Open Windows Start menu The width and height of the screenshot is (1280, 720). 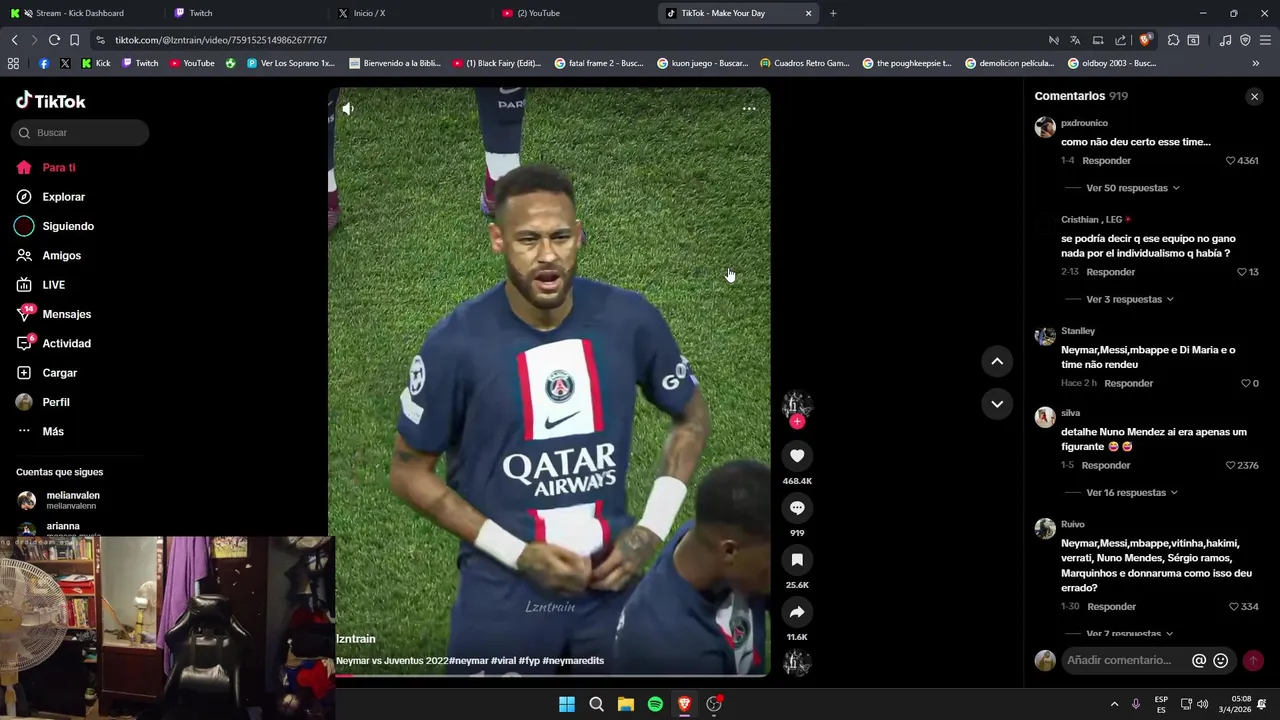tap(567, 704)
